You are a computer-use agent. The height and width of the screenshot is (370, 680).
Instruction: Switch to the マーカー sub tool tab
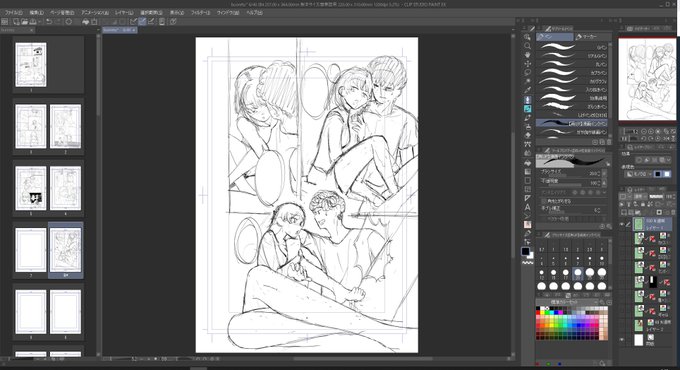(x=592, y=37)
